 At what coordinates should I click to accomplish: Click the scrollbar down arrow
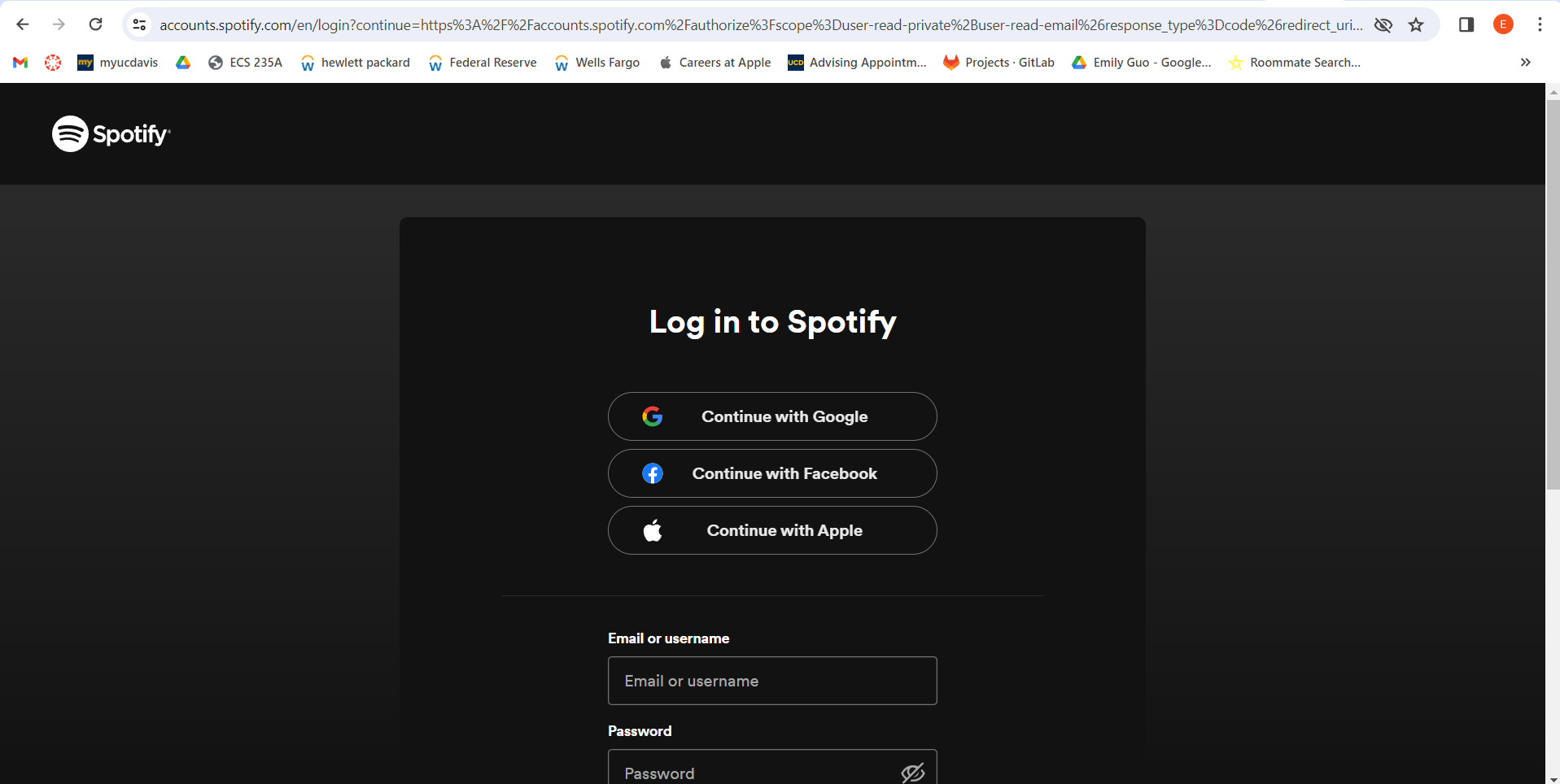(x=1553, y=778)
